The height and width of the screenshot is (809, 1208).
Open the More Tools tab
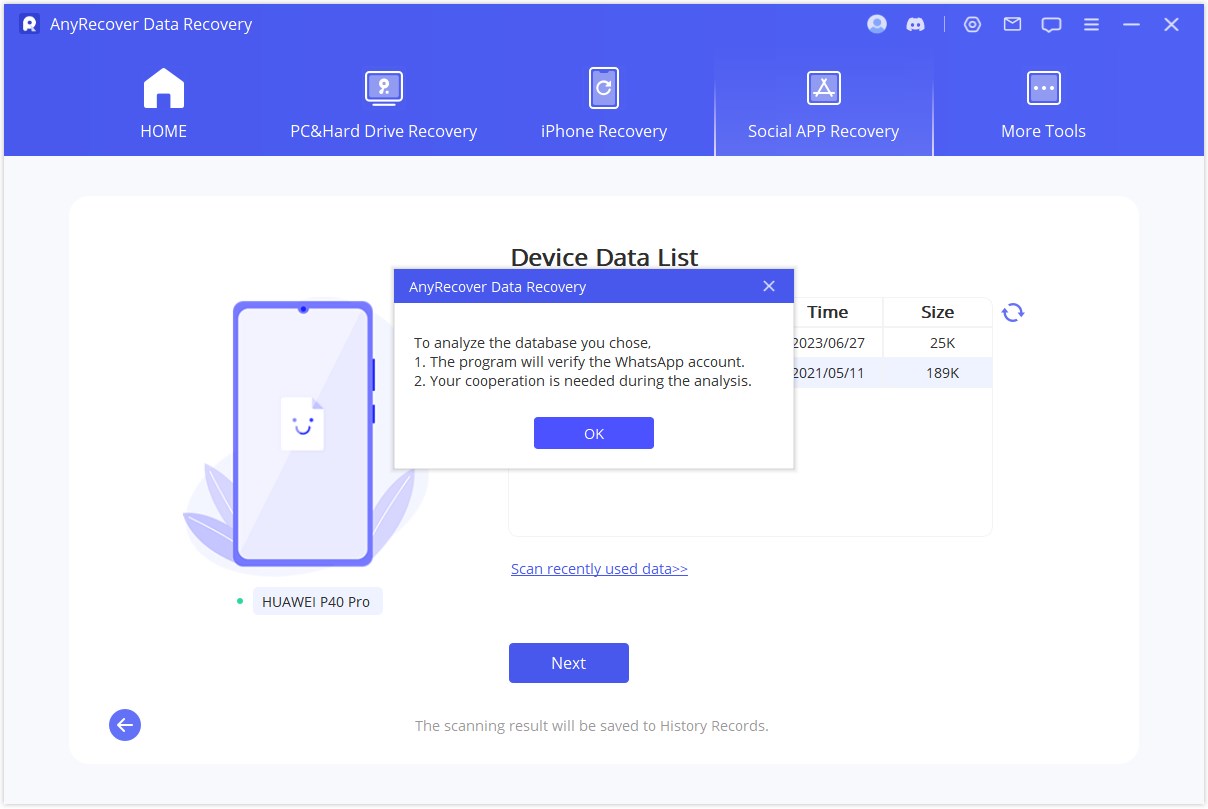(1043, 104)
